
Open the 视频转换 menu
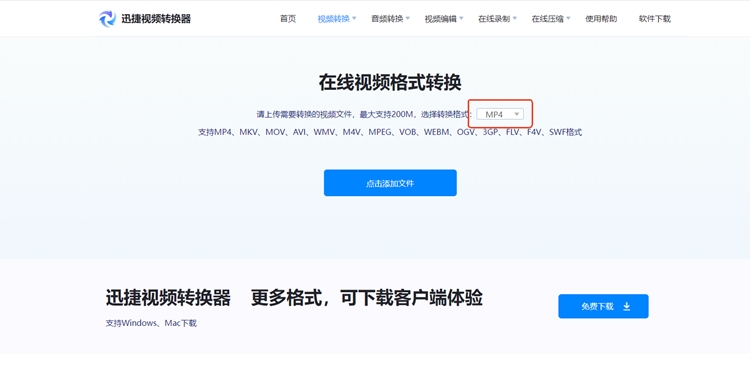pyautogui.click(x=333, y=19)
